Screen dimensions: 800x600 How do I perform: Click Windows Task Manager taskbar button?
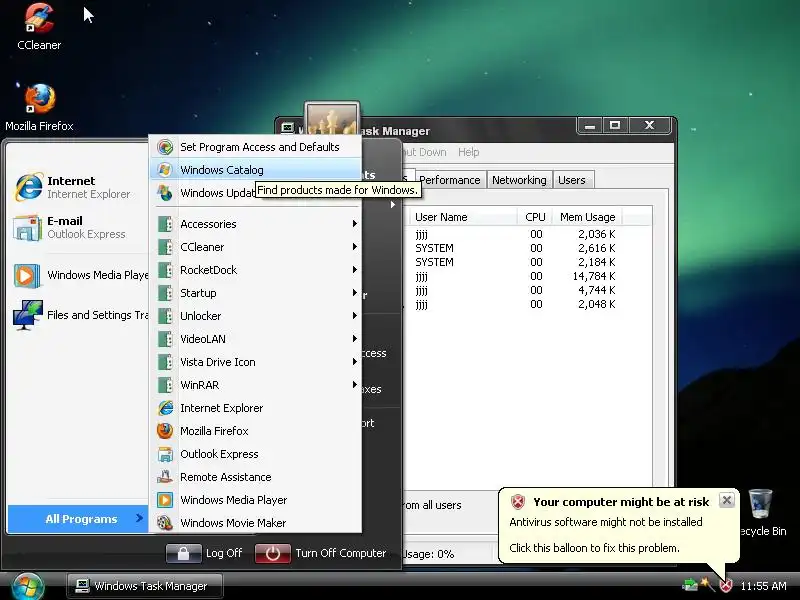[145, 586]
